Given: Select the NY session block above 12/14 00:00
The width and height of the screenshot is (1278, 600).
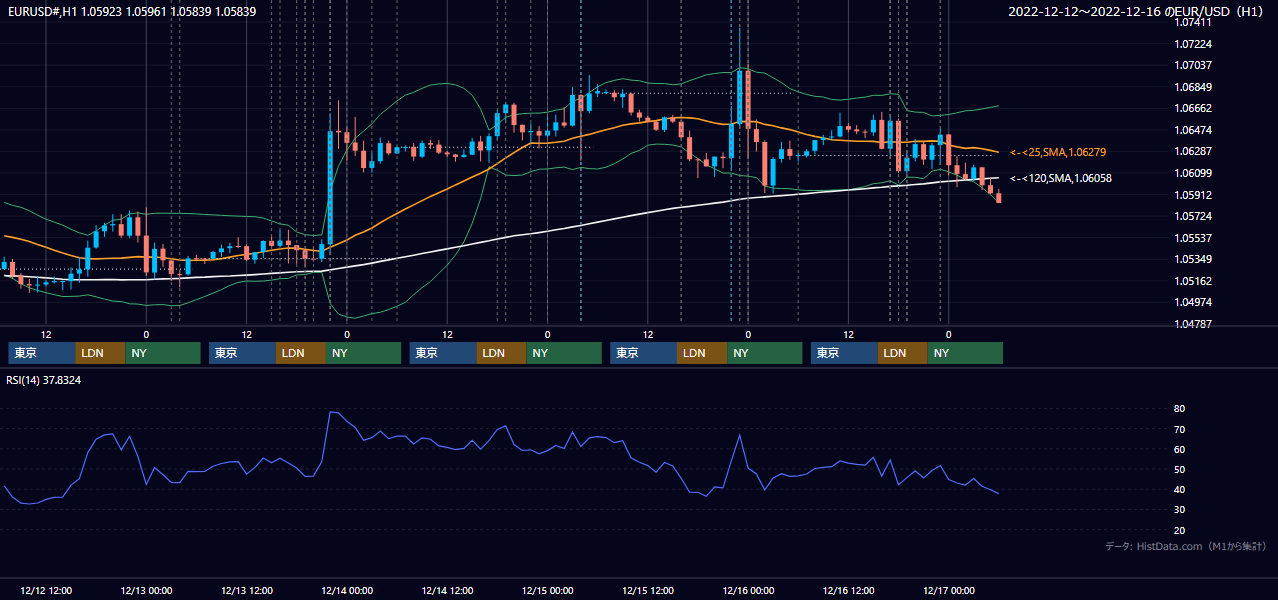Looking at the screenshot, I should pyautogui.click(x=364, y=353).
